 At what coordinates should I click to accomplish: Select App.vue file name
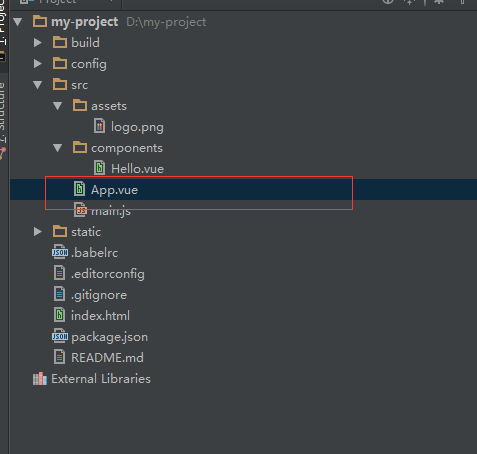pos(114,190)
